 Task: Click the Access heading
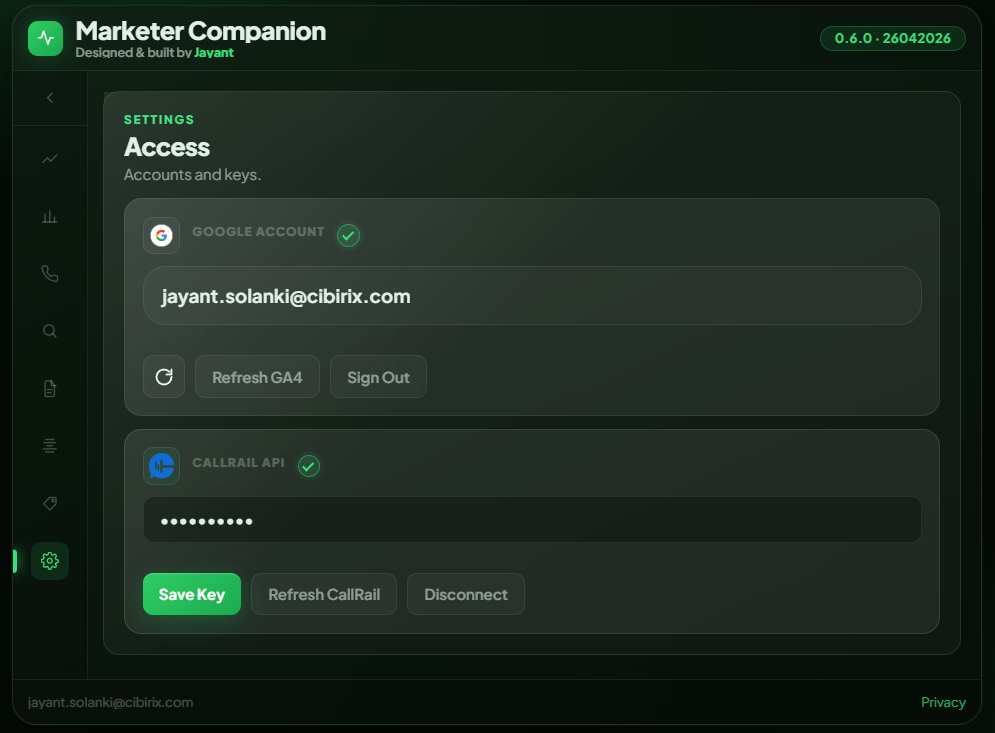click(167, 147)
